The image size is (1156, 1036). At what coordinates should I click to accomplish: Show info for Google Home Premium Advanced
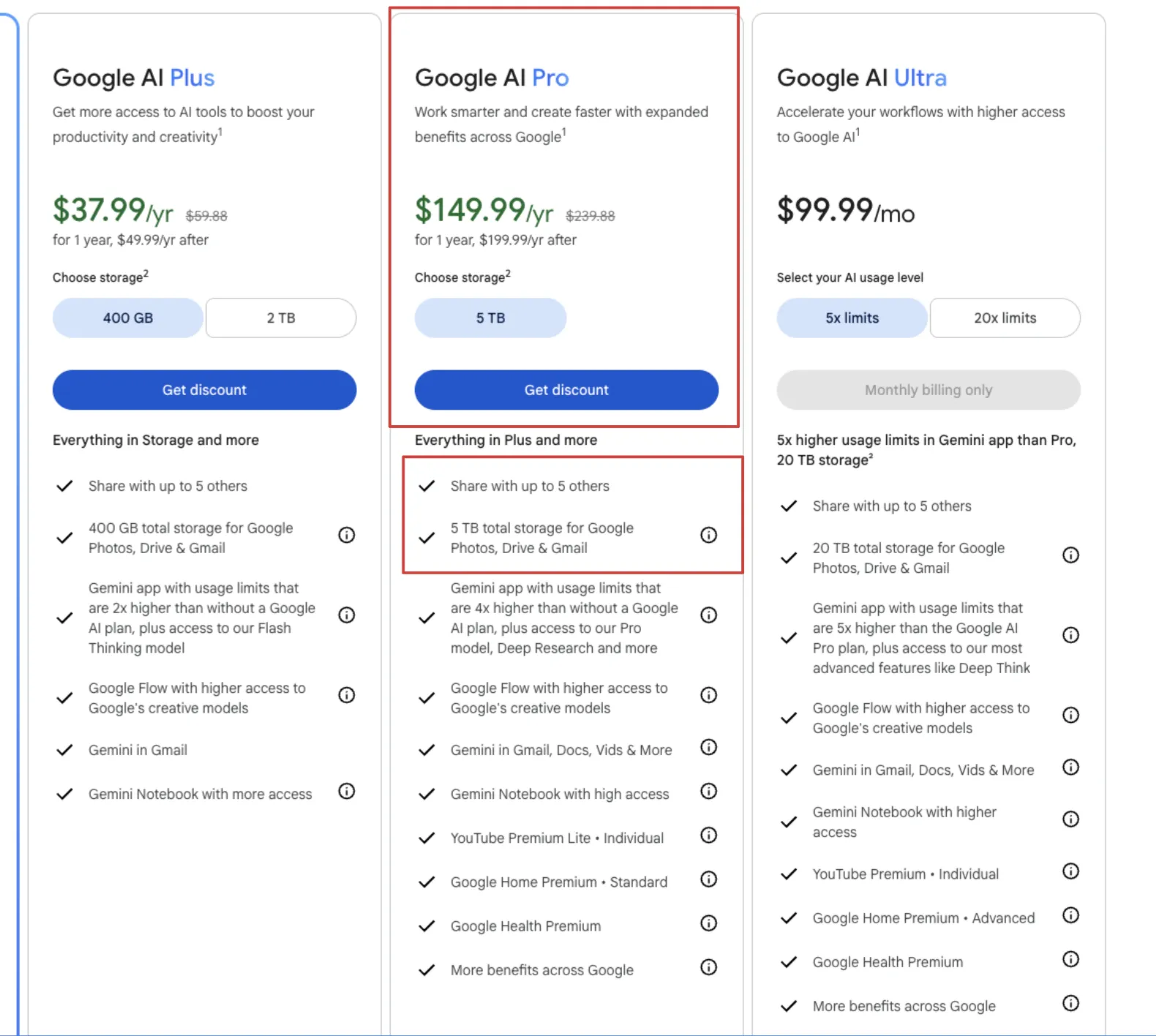1070,915
